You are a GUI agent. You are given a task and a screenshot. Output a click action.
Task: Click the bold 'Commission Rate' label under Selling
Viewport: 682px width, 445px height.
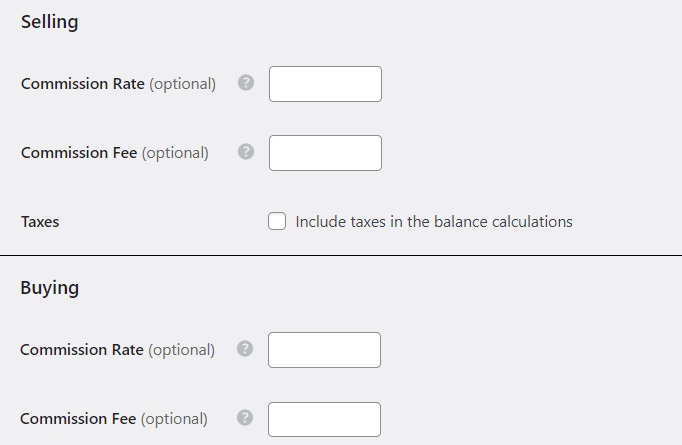82,84
